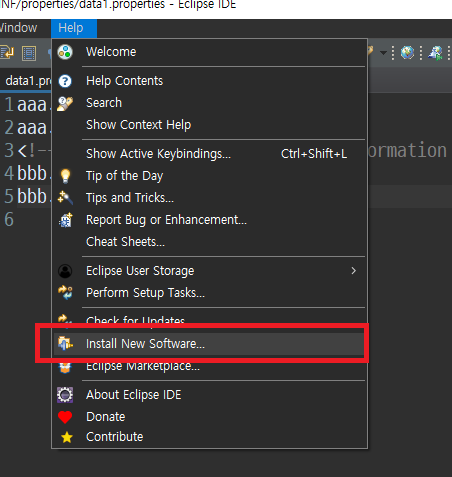Click the light bulb Tip of the Day icon

point(65,176)
